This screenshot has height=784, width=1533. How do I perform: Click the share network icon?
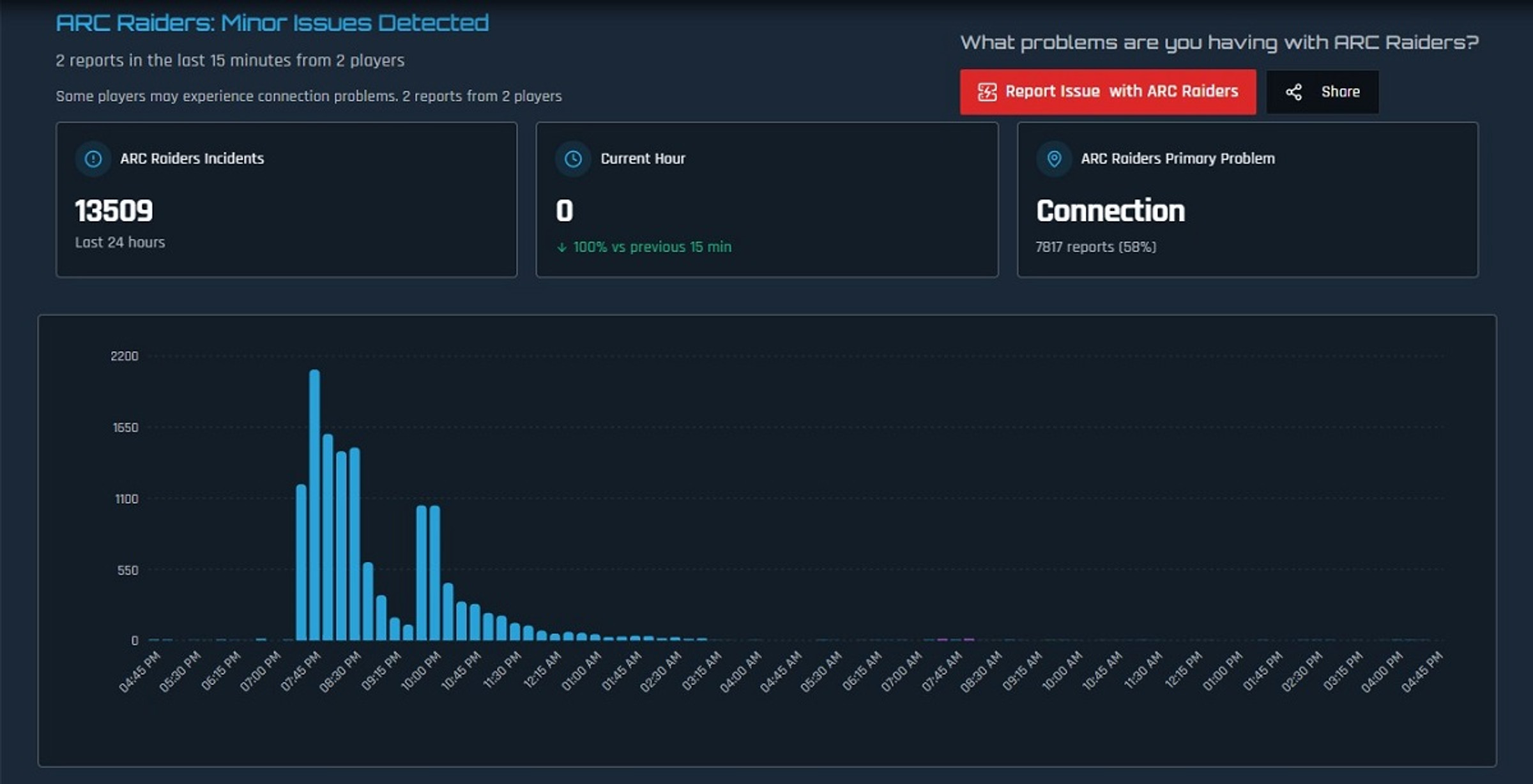coord(1293,92)
